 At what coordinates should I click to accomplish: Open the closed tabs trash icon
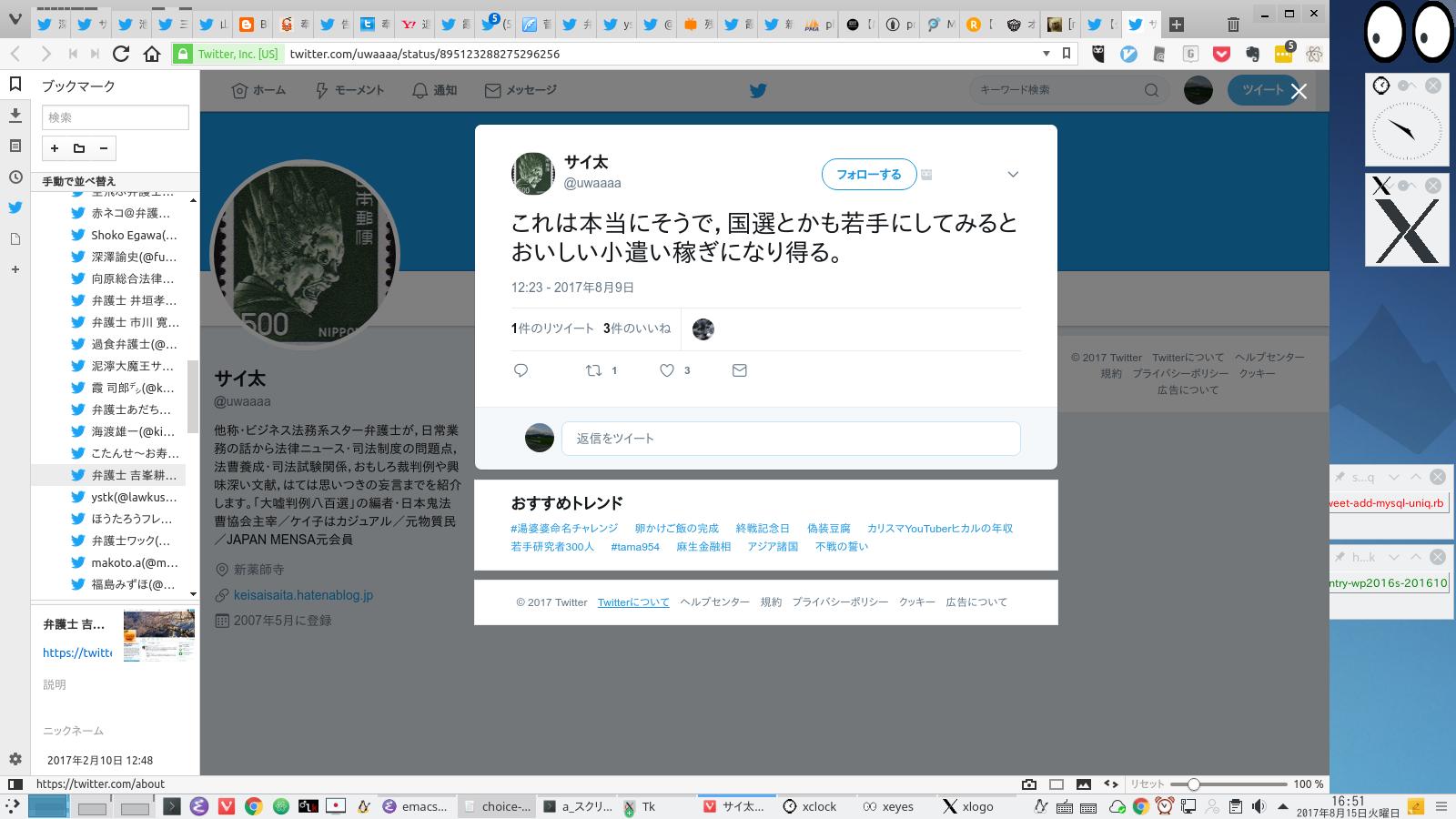tap(1233, 25)
